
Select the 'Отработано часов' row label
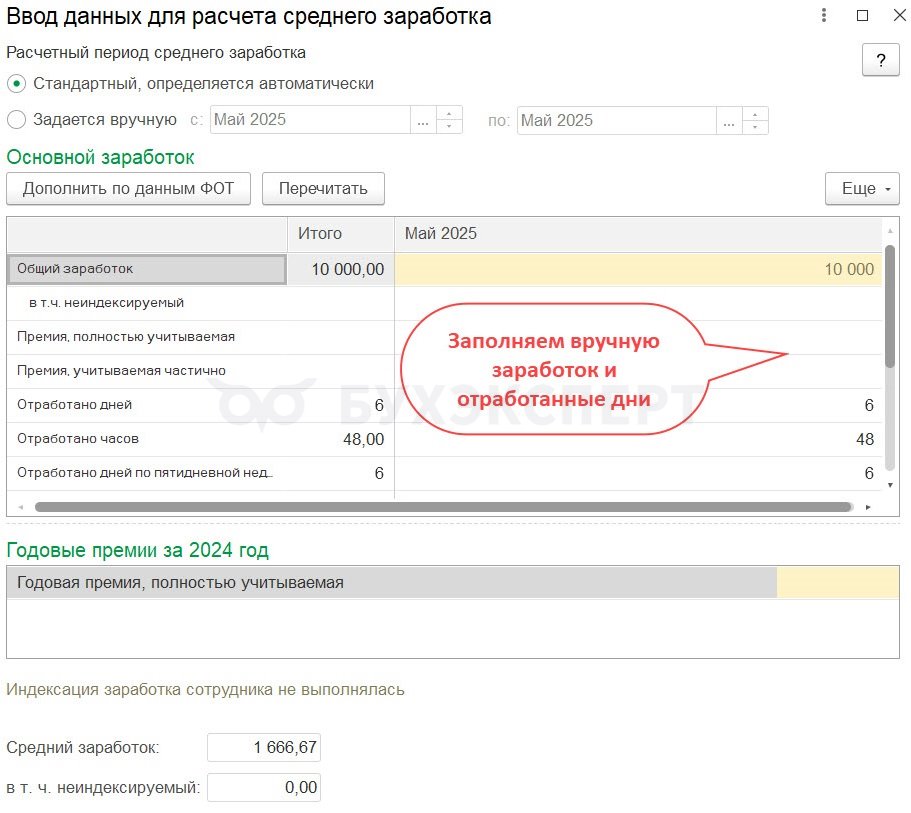coord(78,439)
